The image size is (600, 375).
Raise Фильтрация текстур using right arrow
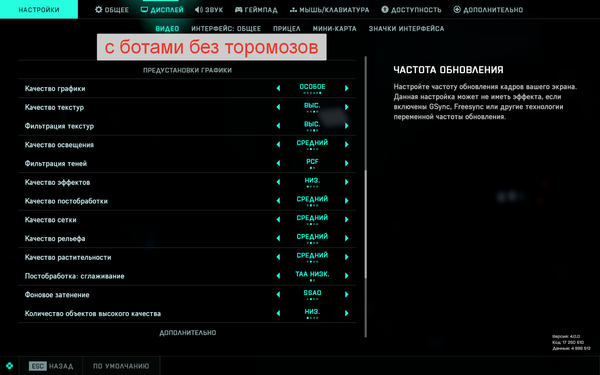(x=347, y=126)
